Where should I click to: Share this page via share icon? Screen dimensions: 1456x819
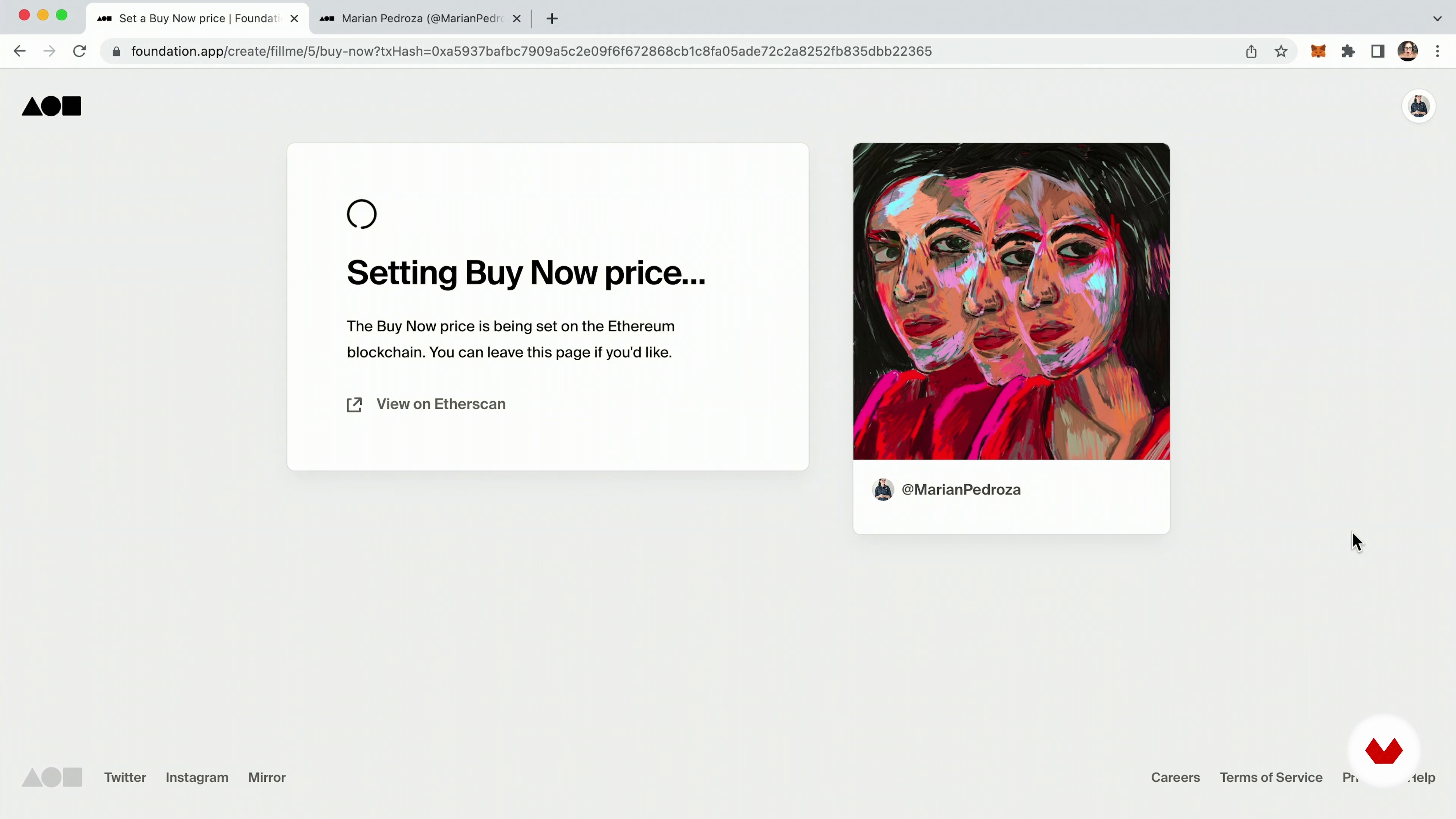click(1251, 52)
